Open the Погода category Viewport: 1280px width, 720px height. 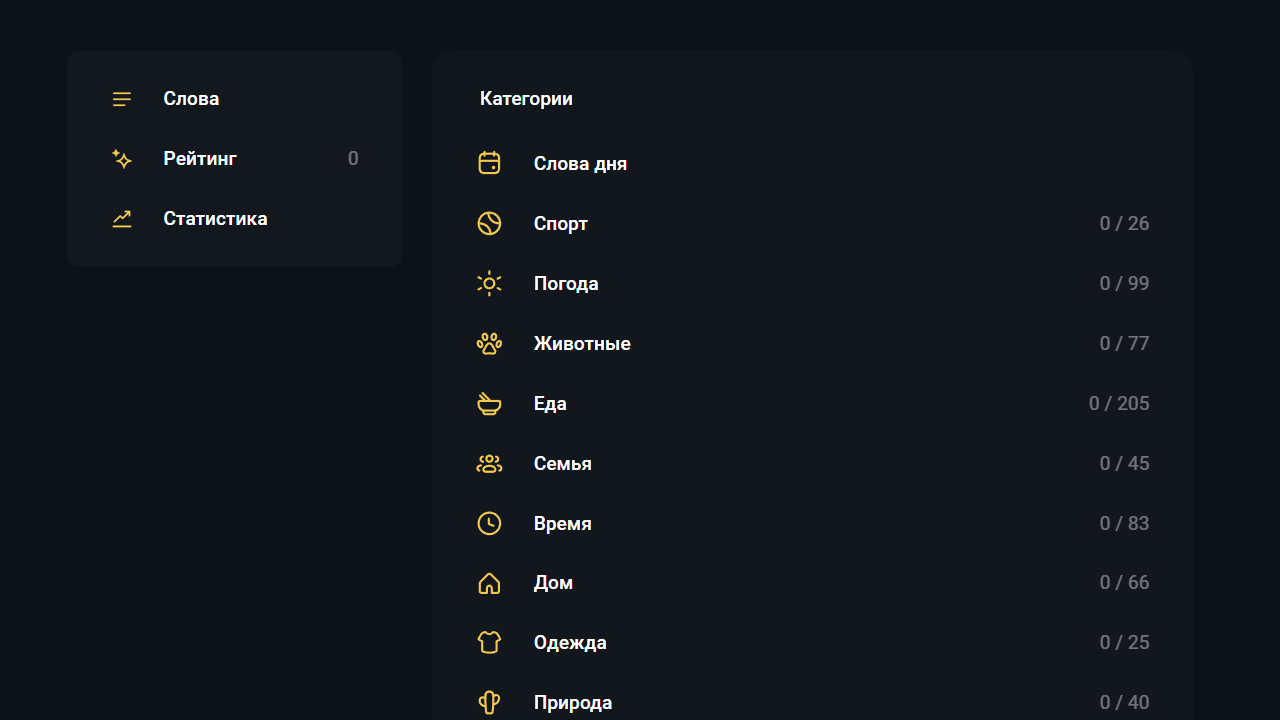[x=566, y=283]
